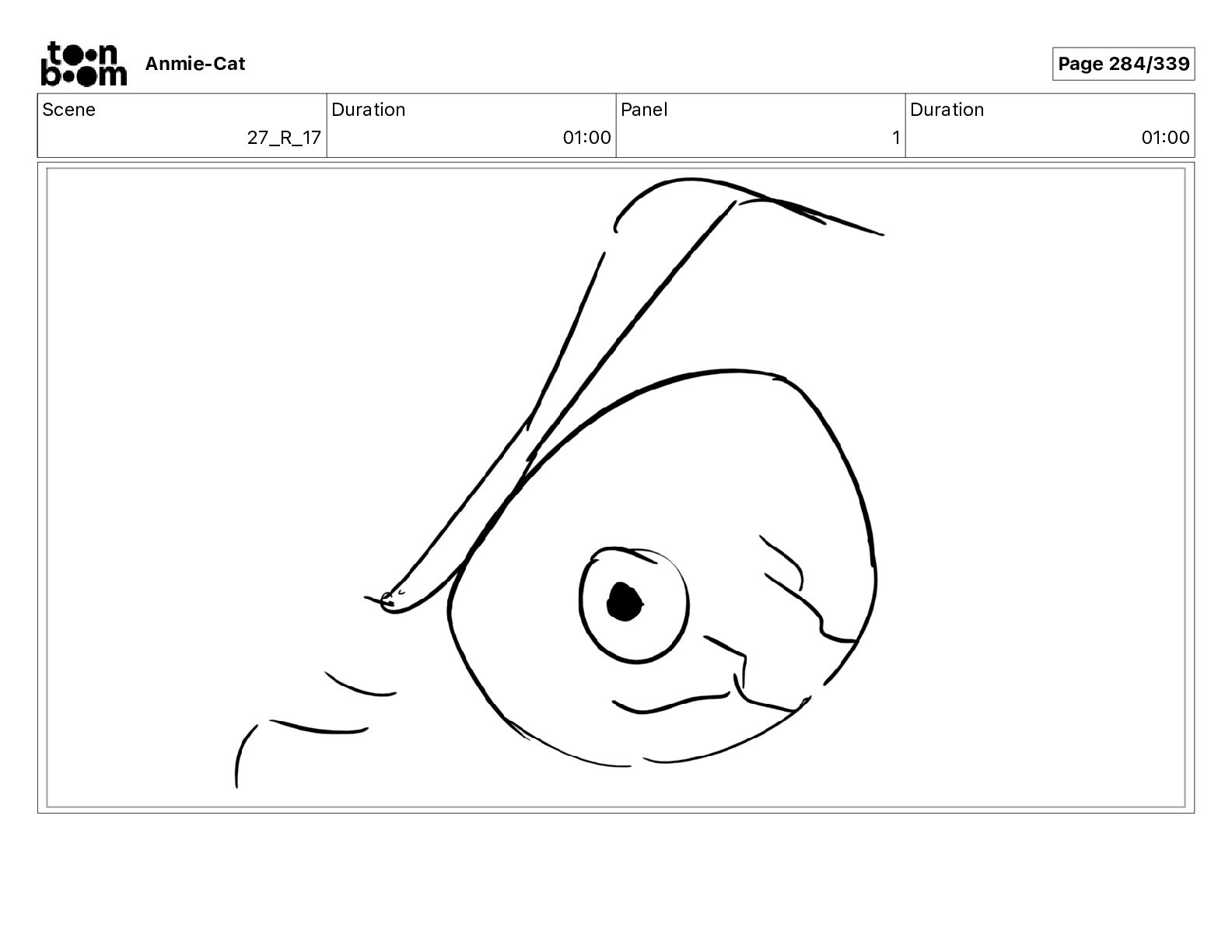1232x952 pixels.
Task: Select the panel Duration header label
Action: (947, 110)
